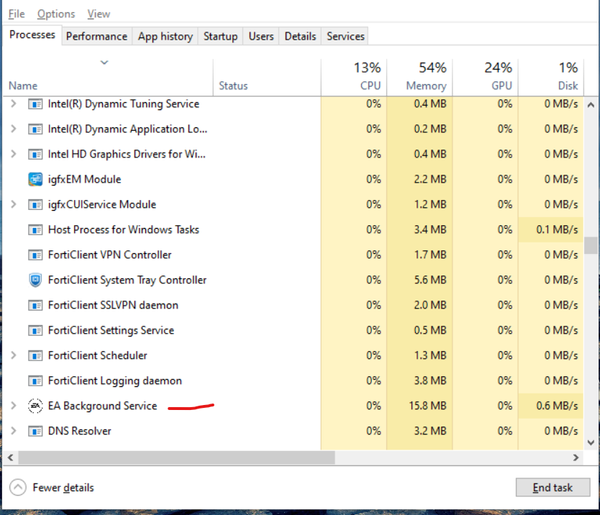Collapse view using Fewer details arrow
This screenshot has width=600, height=515.
tap(18, 487)
